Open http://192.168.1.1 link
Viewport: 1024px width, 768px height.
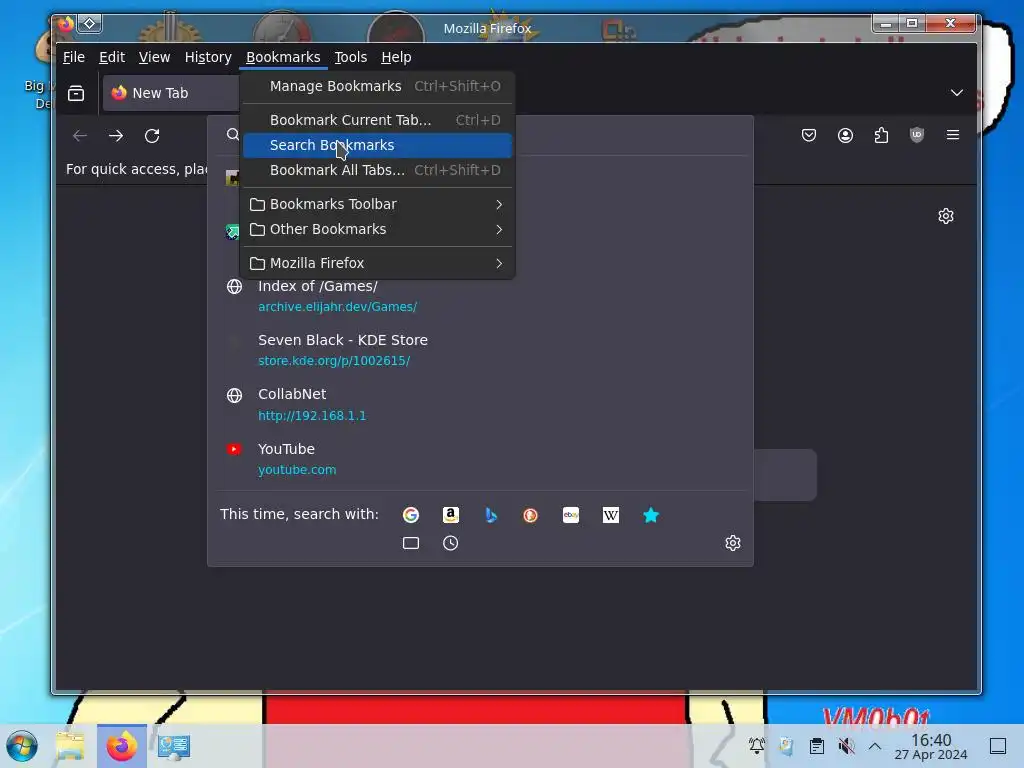(x=312, y=415)
